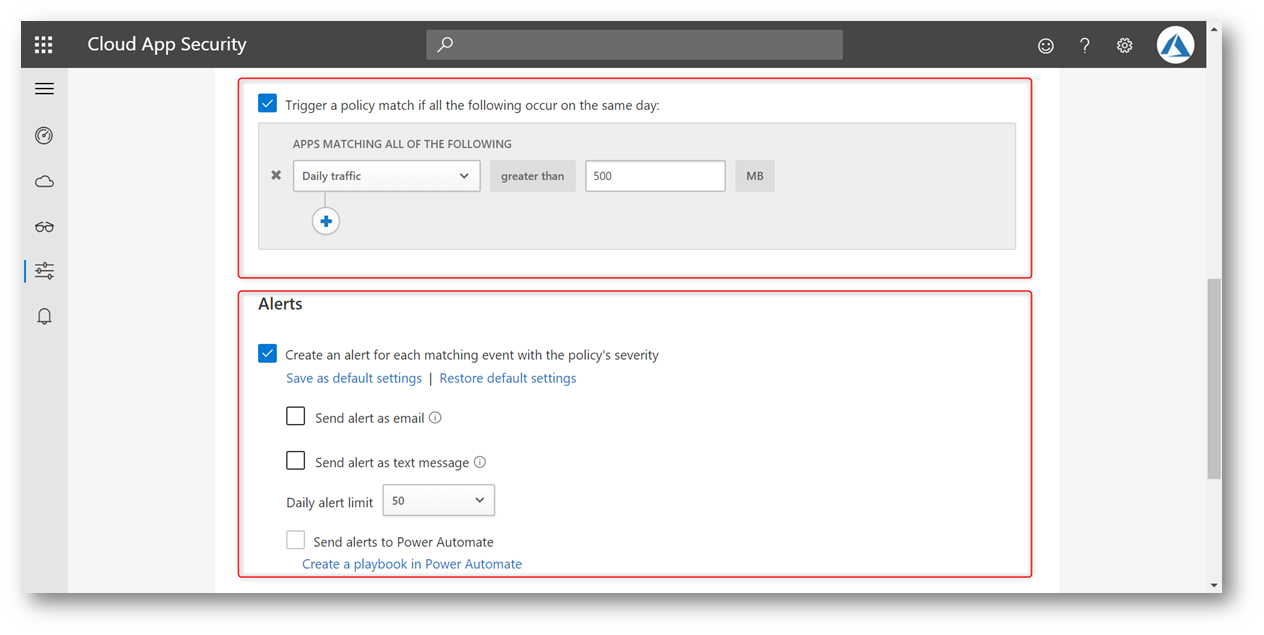Click the Alerts section heading

[x=280, y=303]
